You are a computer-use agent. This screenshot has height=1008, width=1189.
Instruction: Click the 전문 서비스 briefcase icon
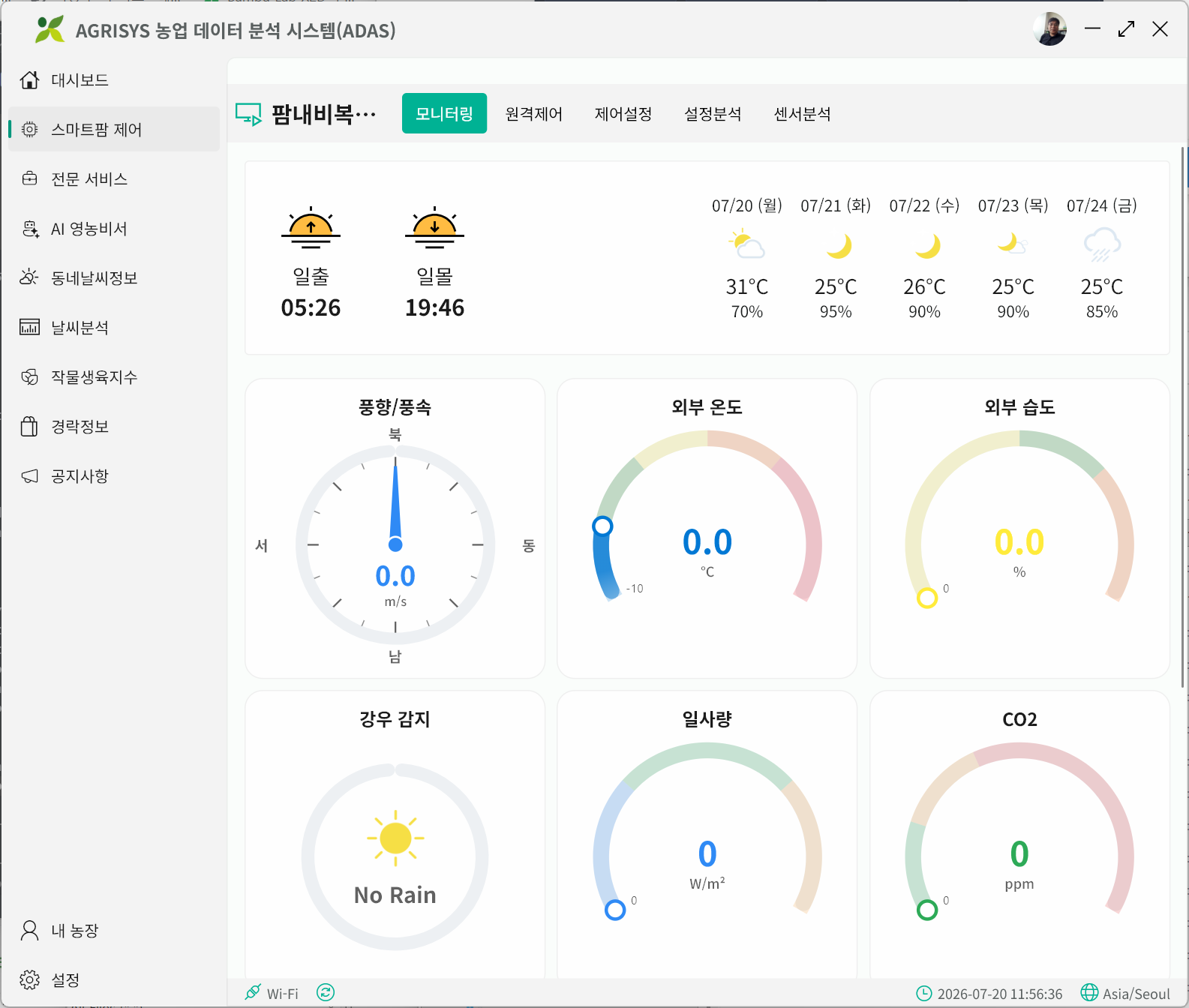[x=29, y=178]
